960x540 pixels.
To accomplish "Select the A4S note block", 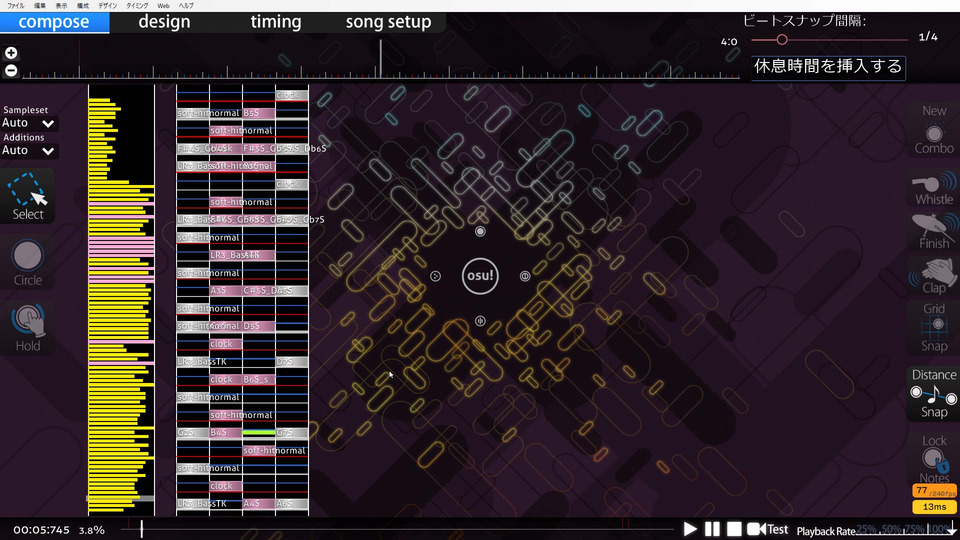I will click(x=258, y=504).
